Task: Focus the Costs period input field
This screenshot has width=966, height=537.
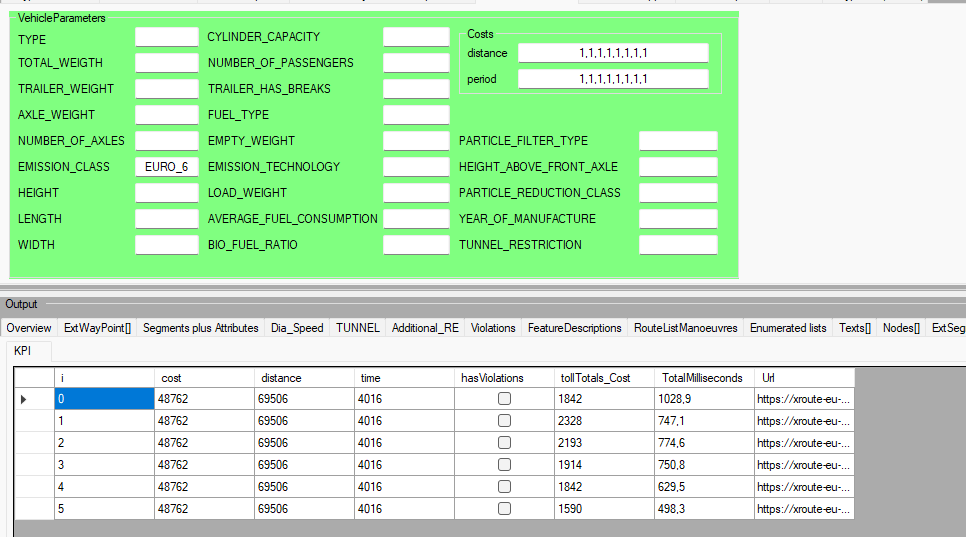Action: click(612, 79)
